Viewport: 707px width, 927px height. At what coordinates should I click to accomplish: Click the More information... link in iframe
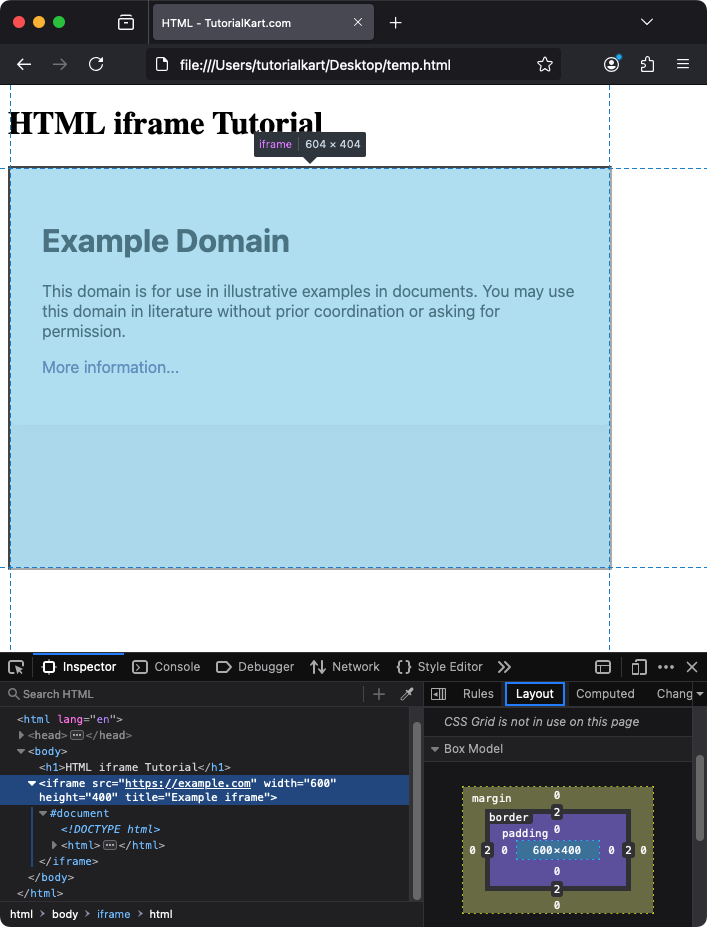pyautogui.click(x=111, y=367)
